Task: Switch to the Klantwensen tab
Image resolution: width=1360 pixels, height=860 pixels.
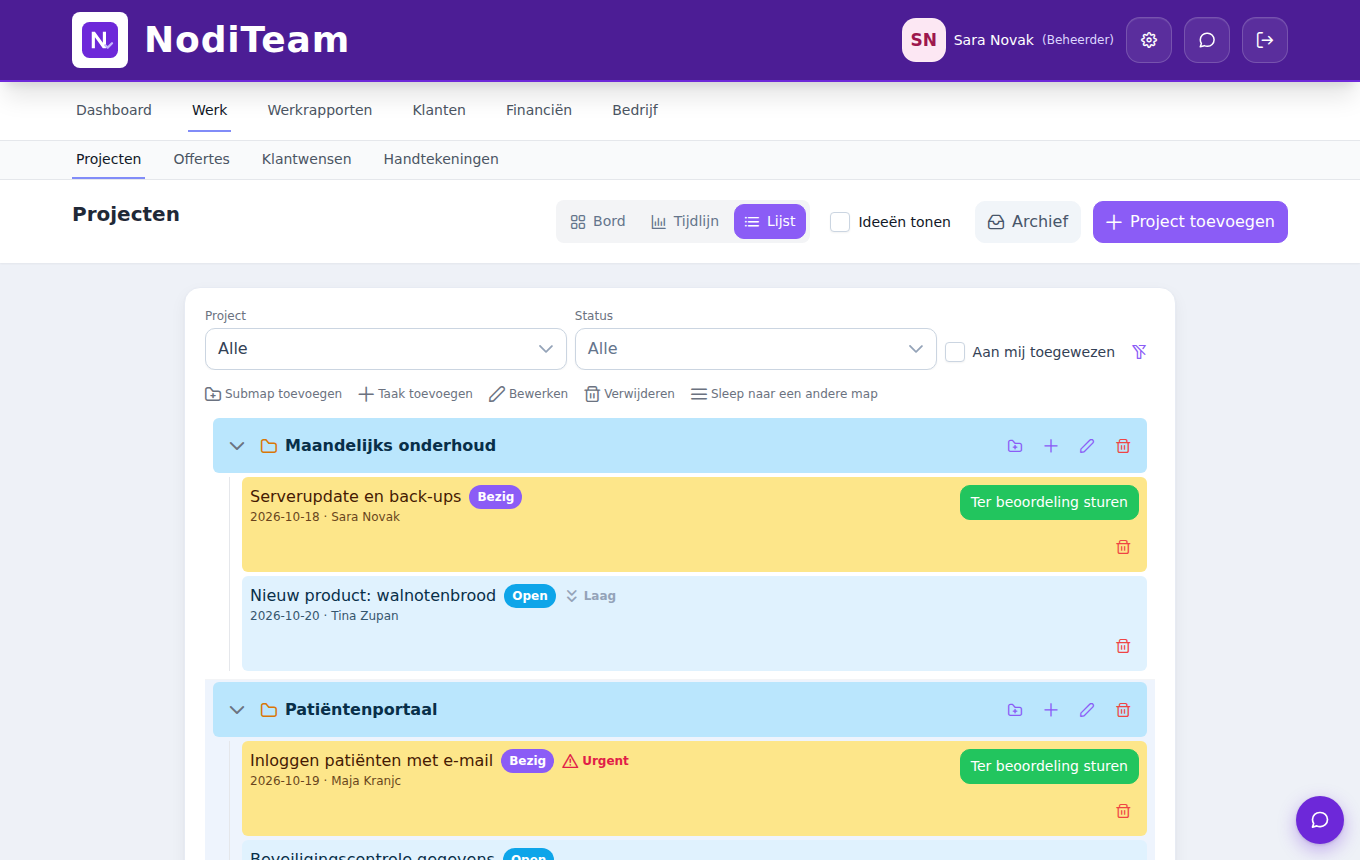Action: point(307,159)
